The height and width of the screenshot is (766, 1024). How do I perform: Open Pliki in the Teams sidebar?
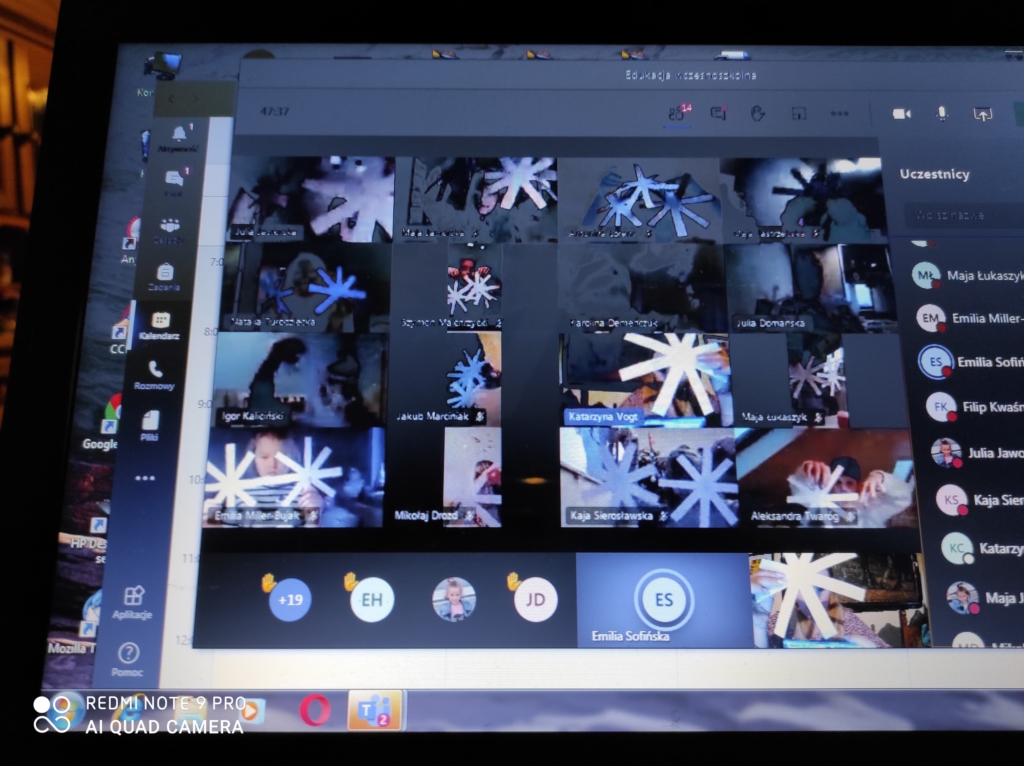tap(150, 425)
